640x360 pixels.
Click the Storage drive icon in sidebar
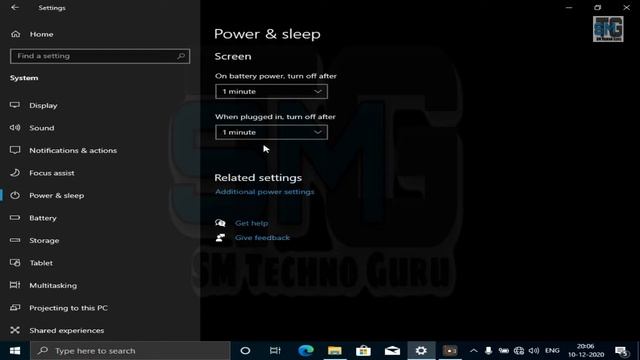tap(15, 240)
